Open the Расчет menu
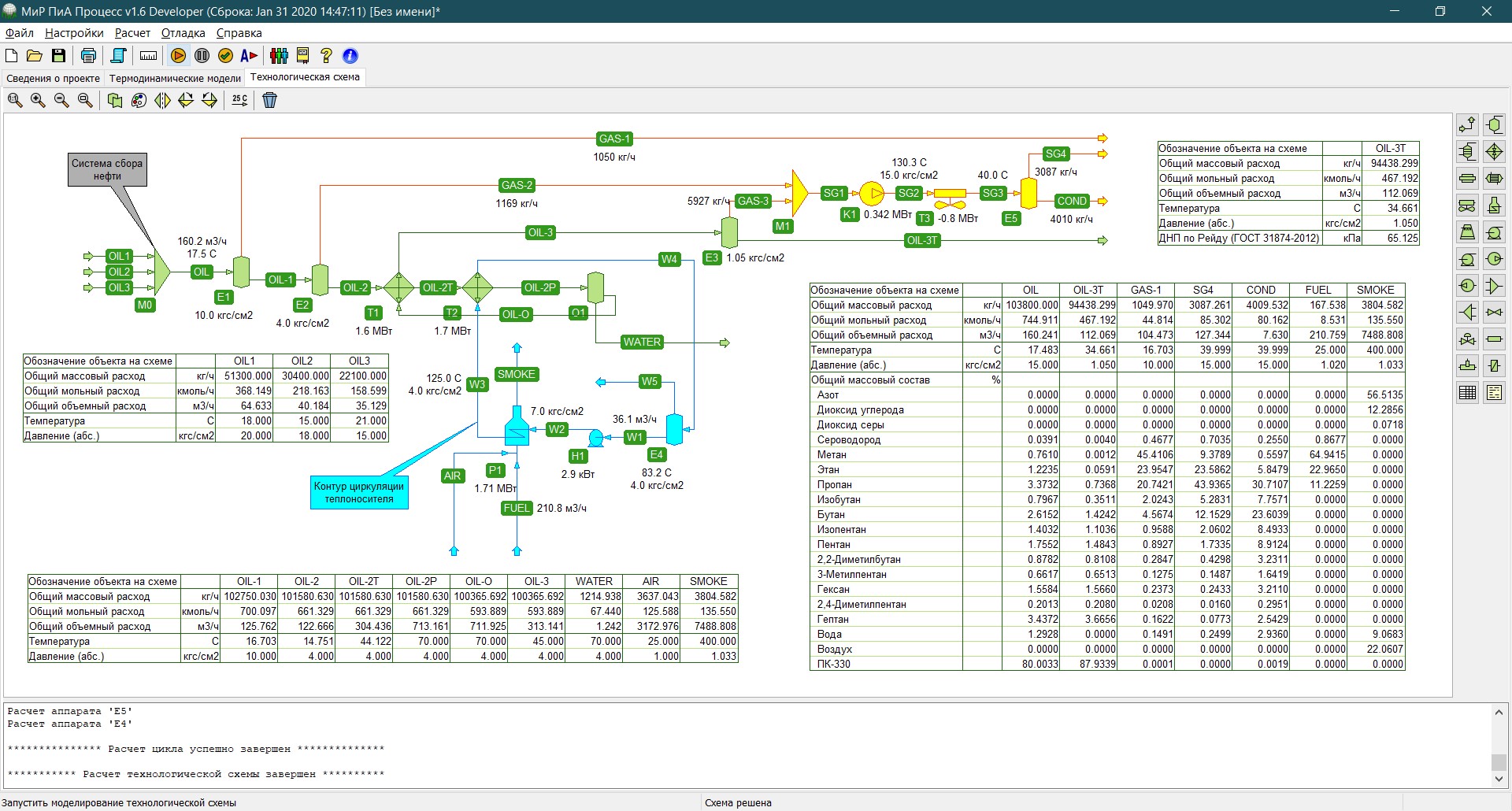 click(x=132, y=33)
